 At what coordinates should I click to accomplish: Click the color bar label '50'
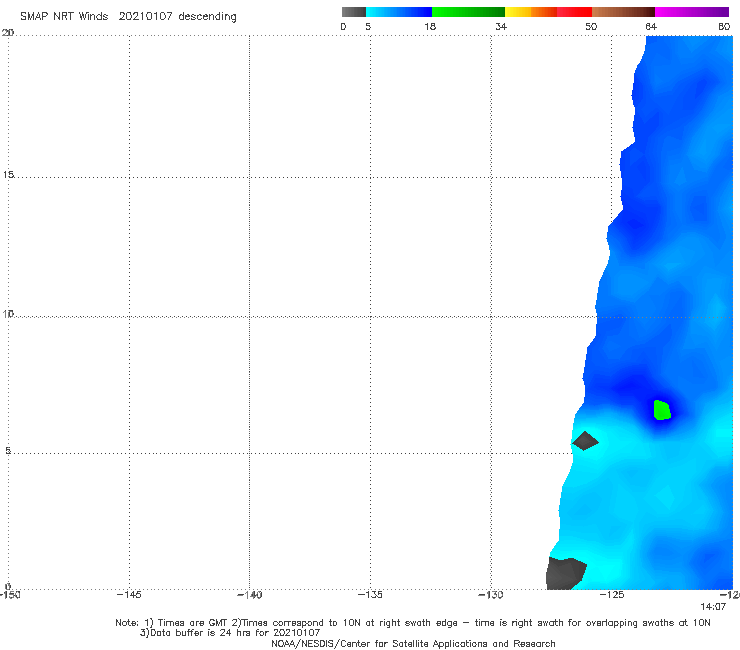click(x=591, y=26)
